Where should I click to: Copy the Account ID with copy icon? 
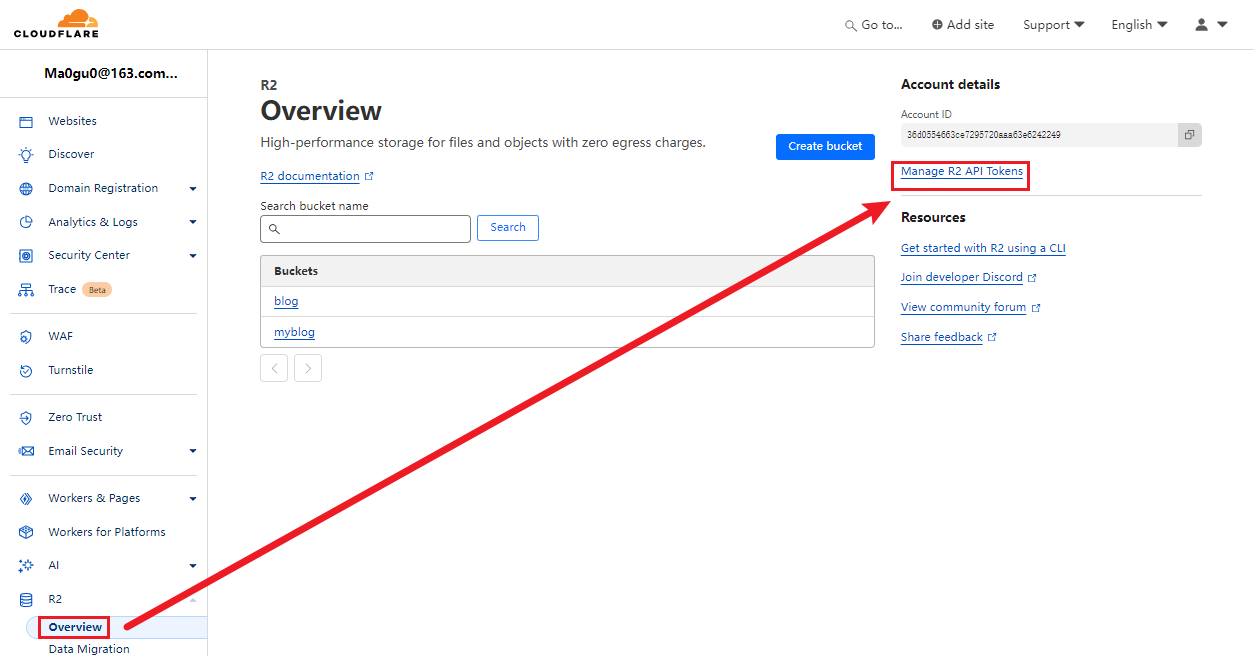tap(1189, 135)
